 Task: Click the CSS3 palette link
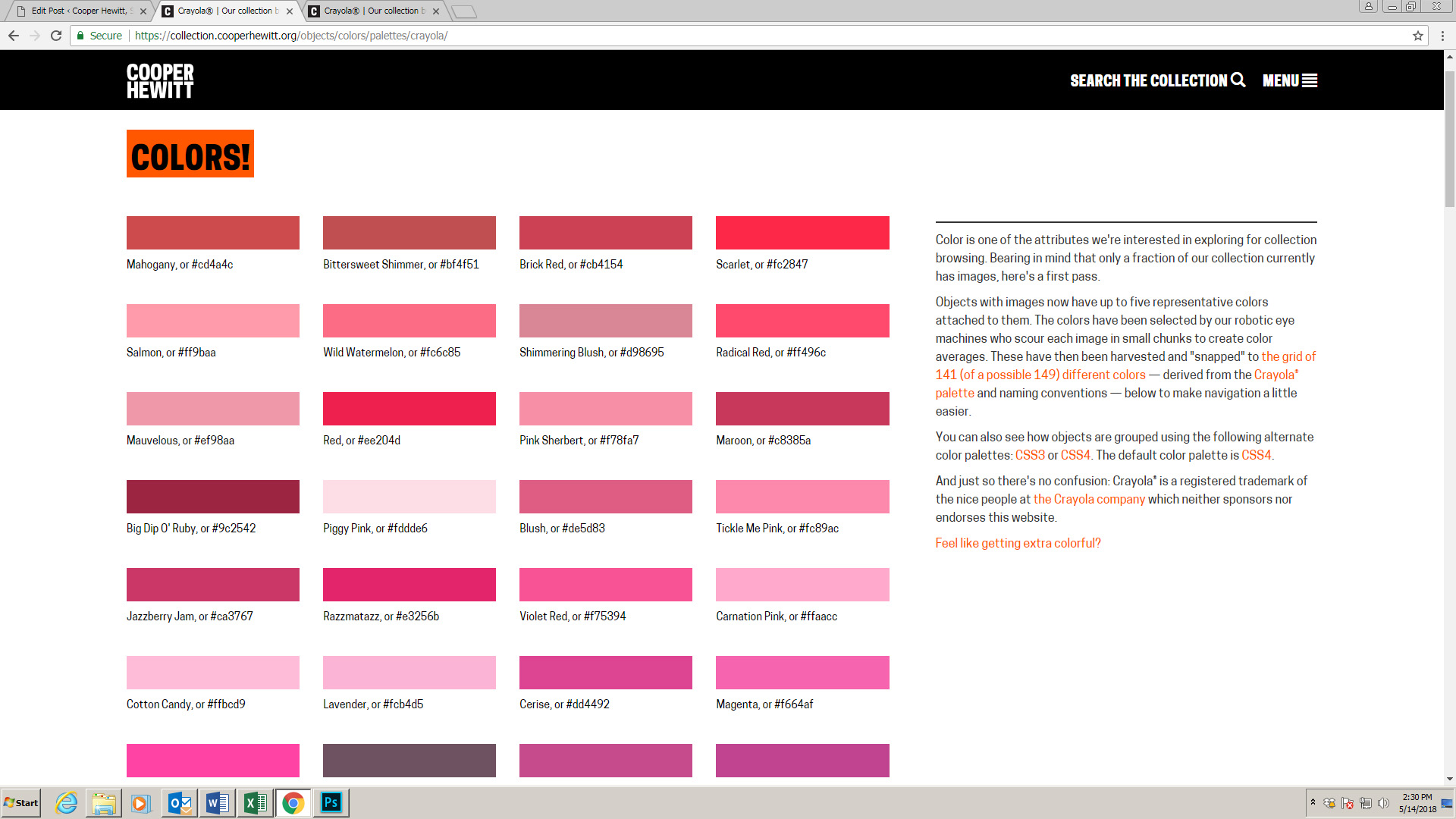(1030, 455)
